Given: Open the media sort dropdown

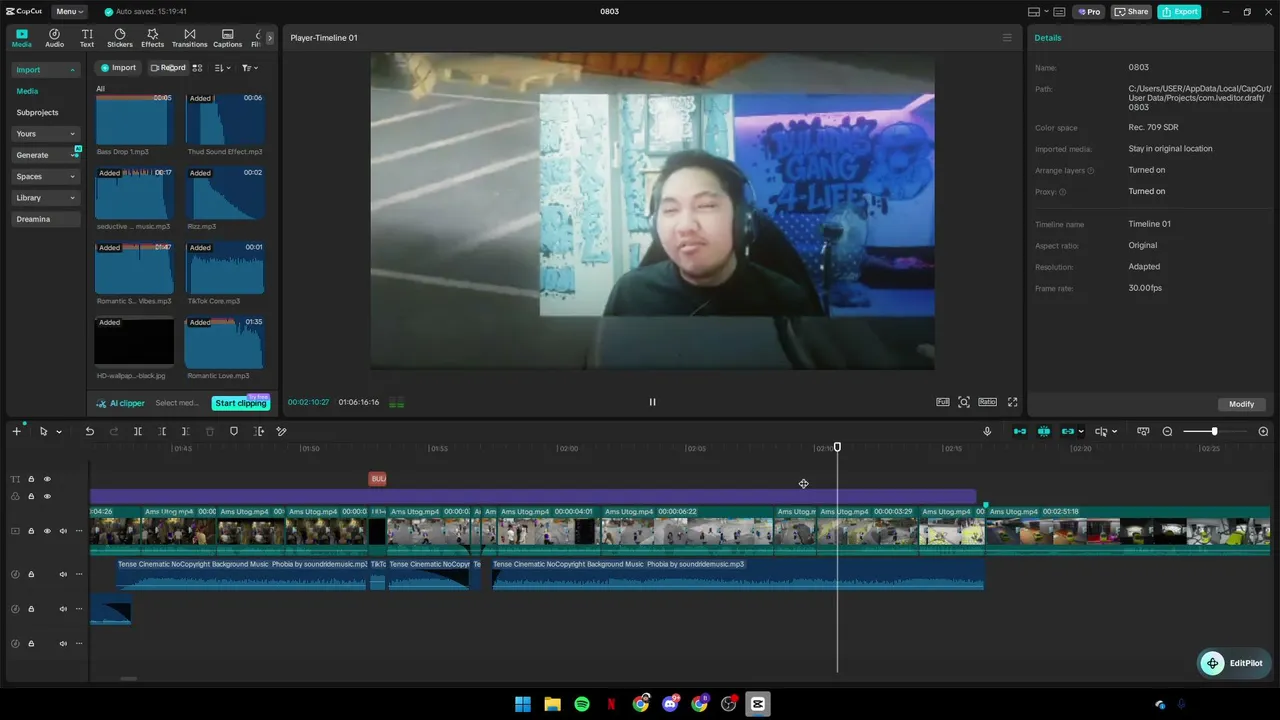Looking at the screenshot, I should (x=222, y=68).
